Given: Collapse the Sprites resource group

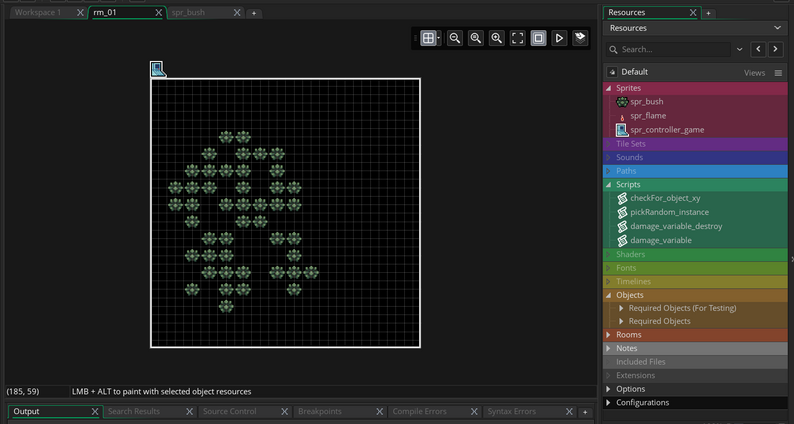Looking at the screenshot, I should [608, 88].
